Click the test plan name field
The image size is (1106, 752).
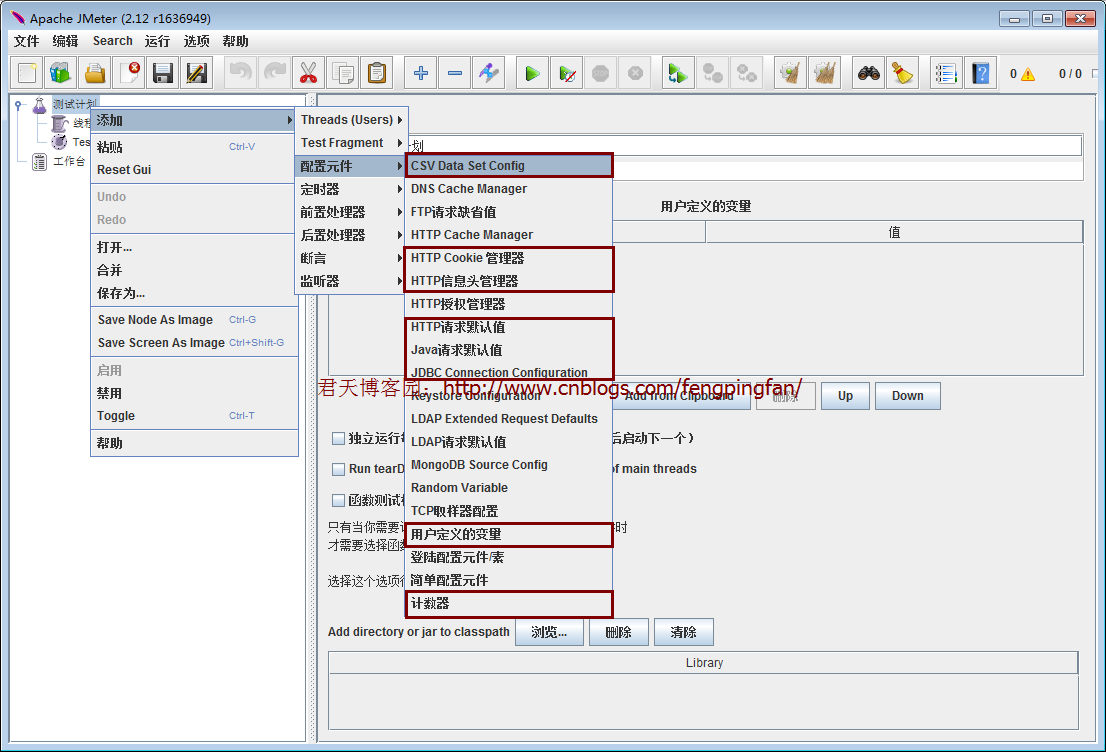746,145
